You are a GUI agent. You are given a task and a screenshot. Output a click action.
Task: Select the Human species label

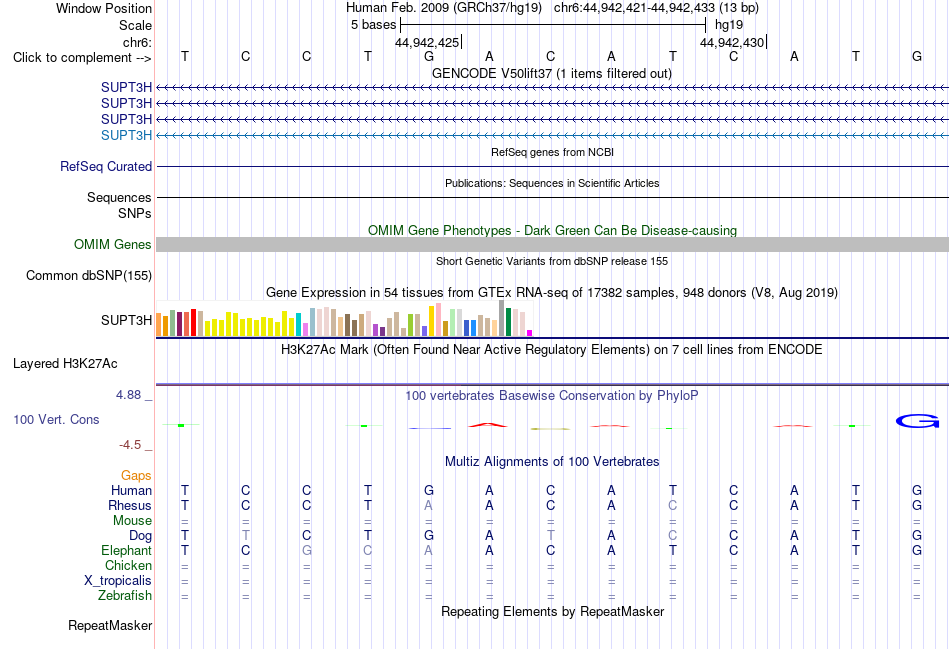point(131,490)
